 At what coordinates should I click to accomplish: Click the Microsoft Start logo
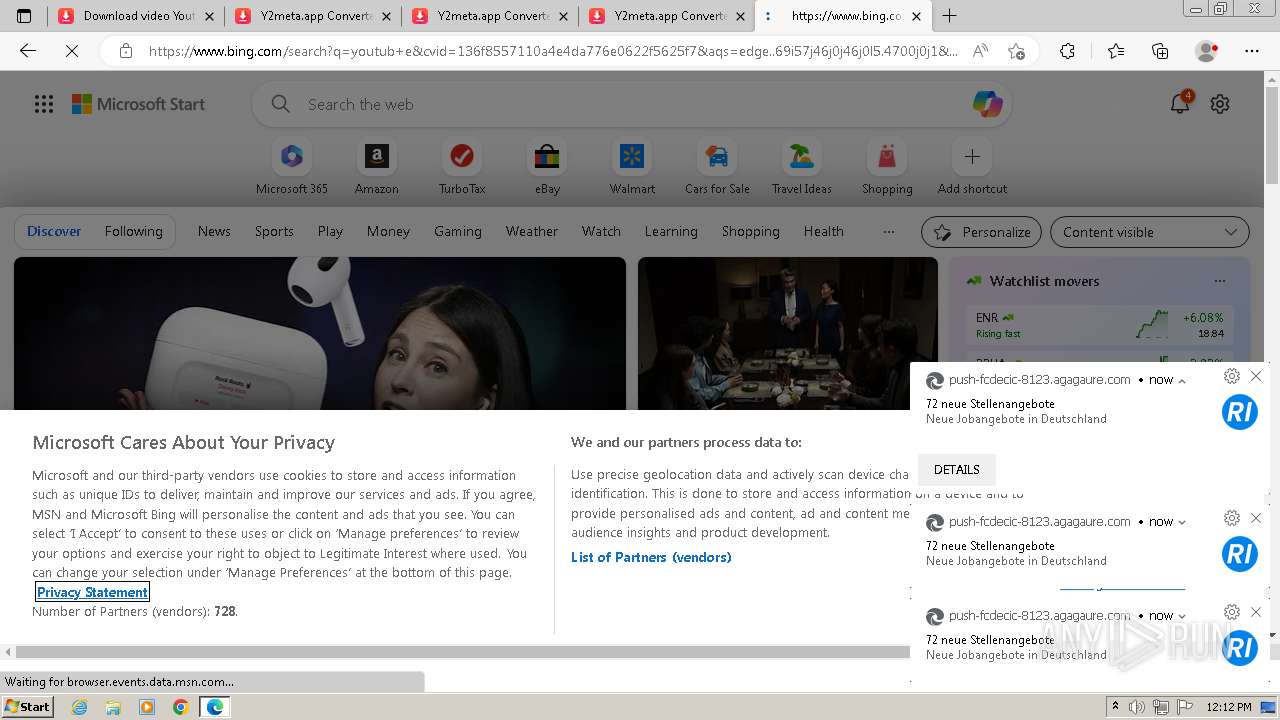click(138, 104)
